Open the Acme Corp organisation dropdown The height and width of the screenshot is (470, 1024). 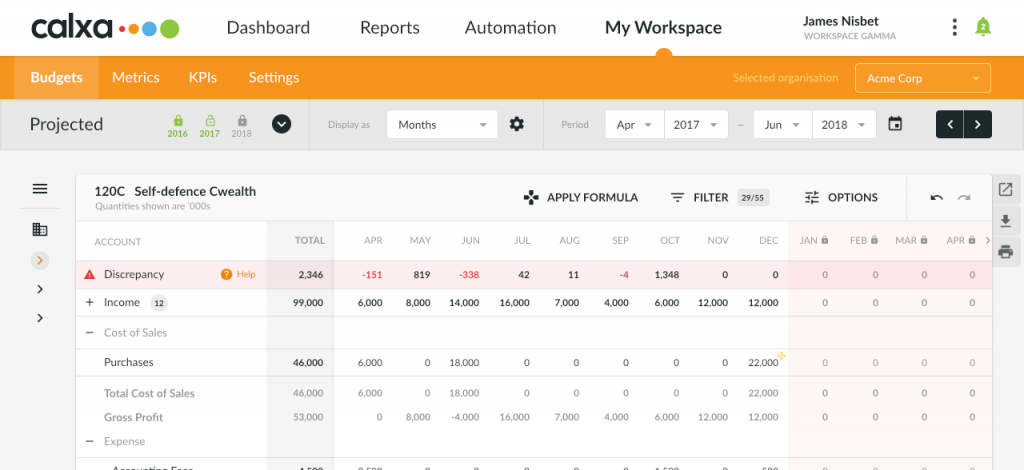(x=922, y=78)
